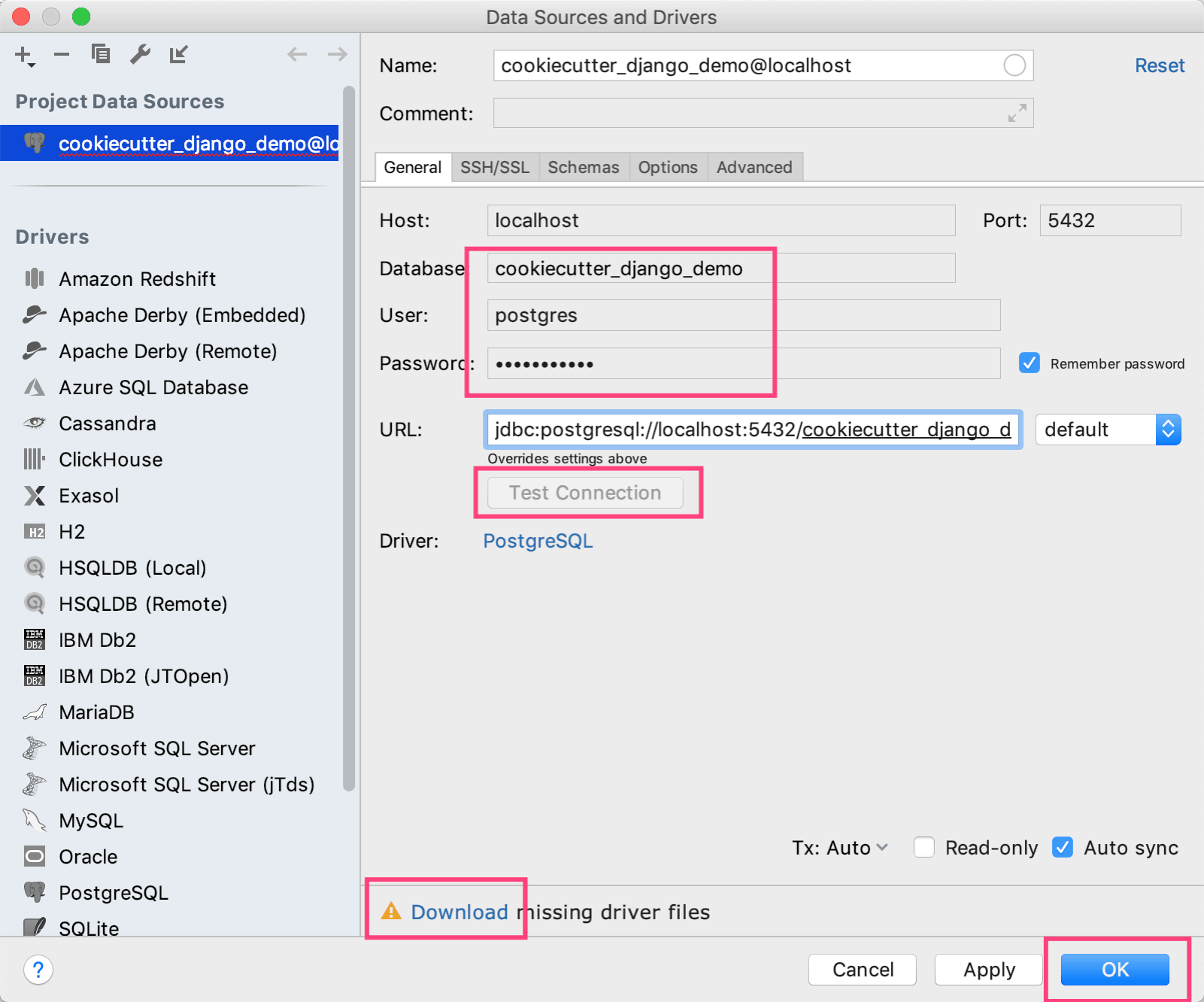Disable Auto sync
This screenshot has height=1002, width=1204.
pos(1063,847)
